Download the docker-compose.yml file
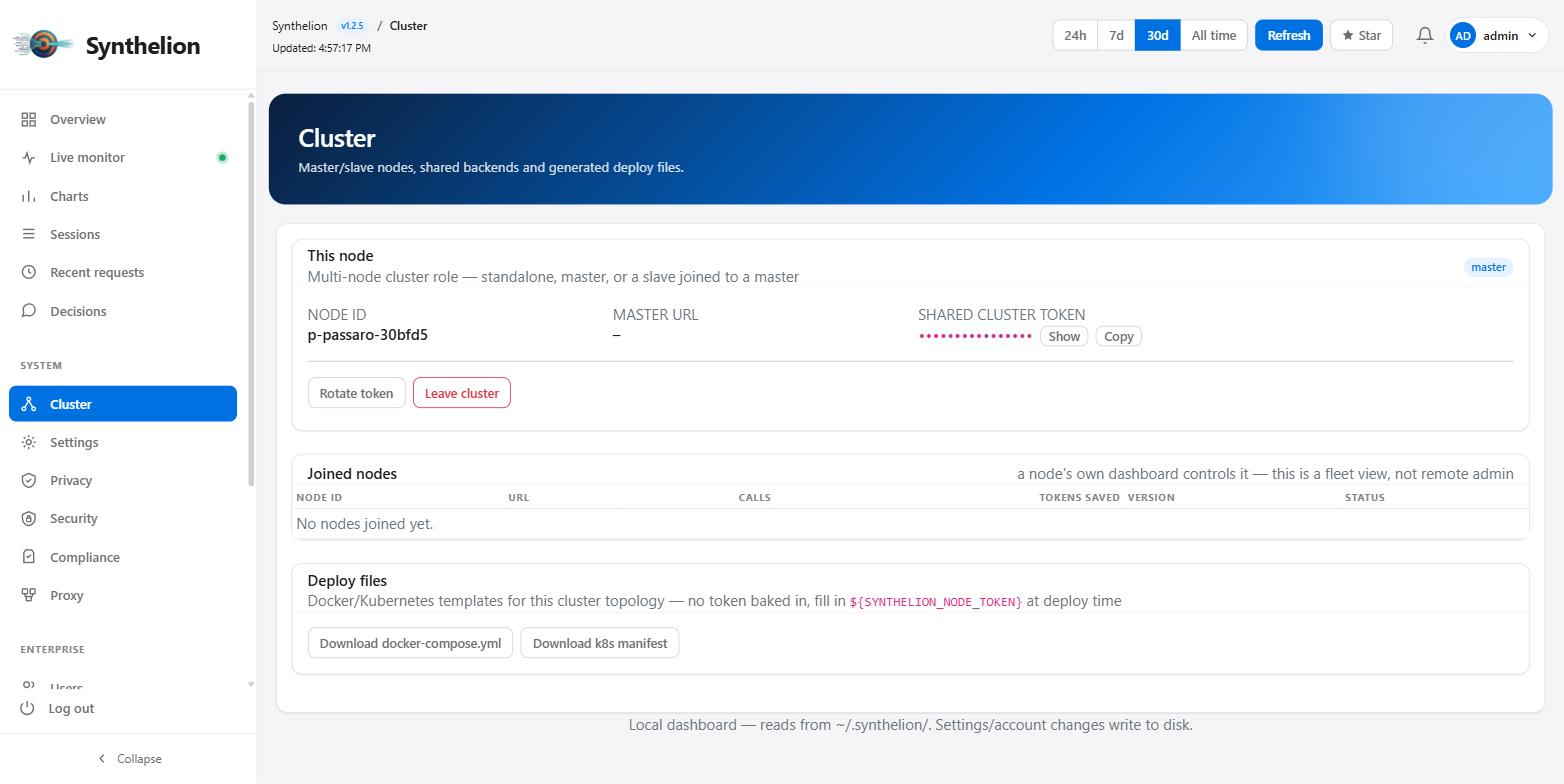1564x784 pixels. (410, 643)
